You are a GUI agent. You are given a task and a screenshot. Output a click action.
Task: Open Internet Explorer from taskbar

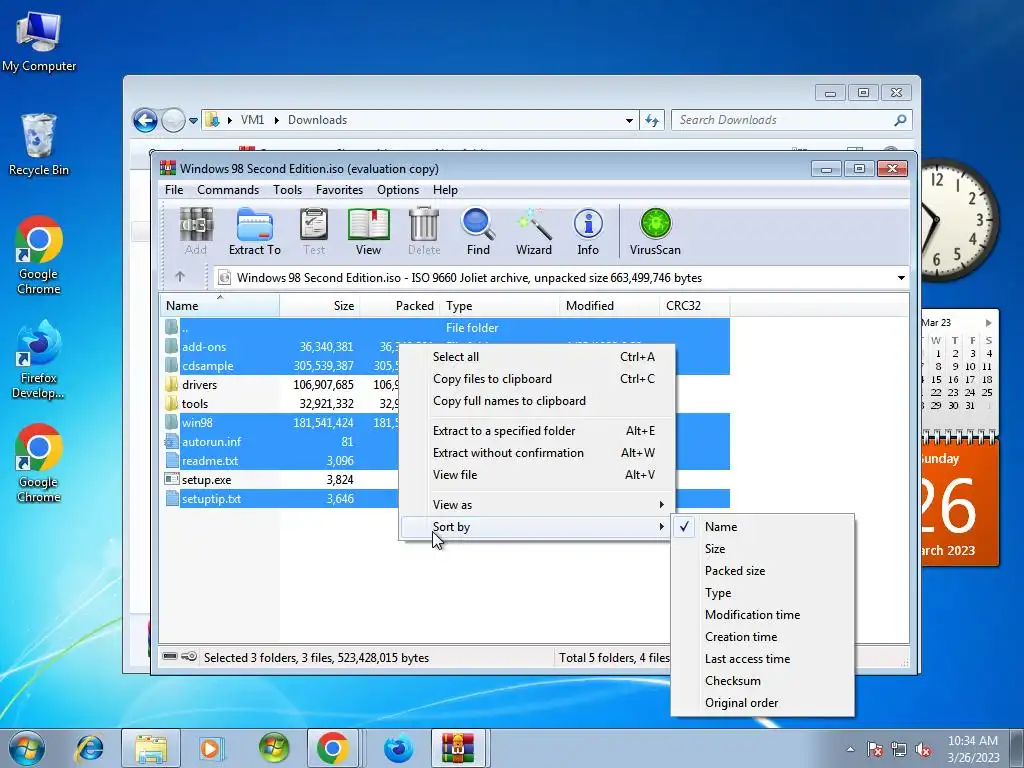tap(89, 748)
